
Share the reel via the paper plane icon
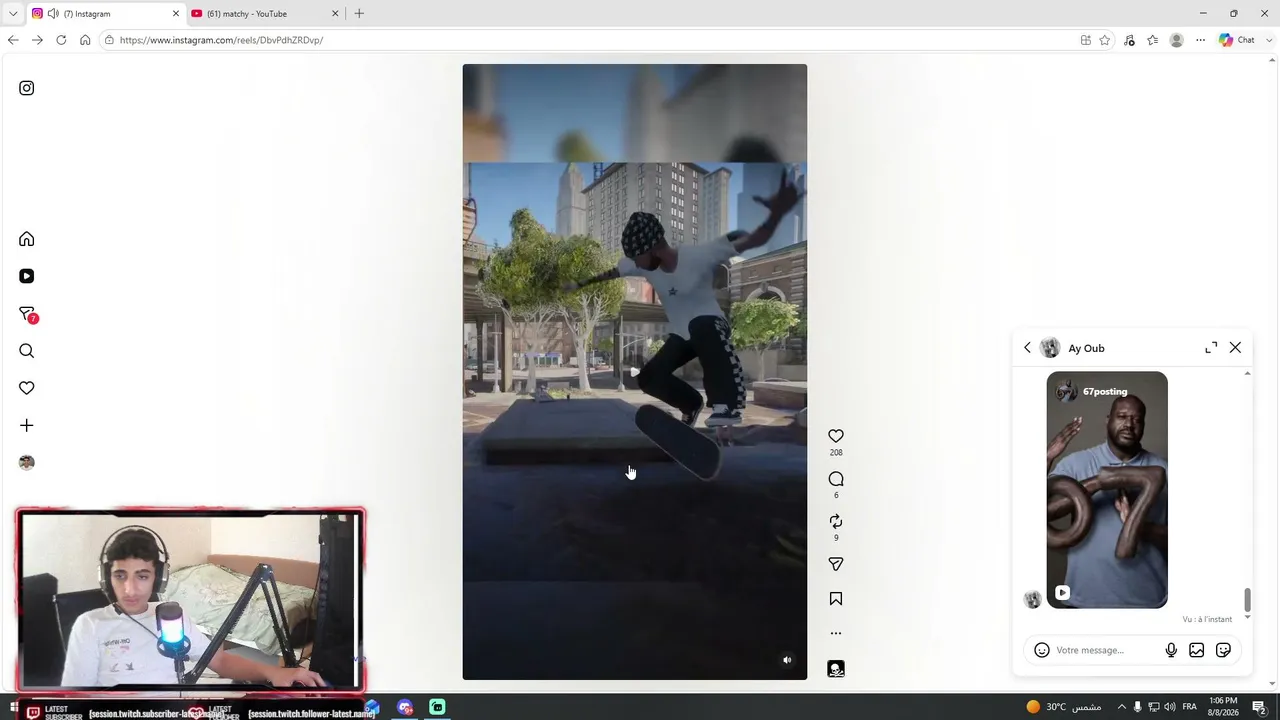tap(836, 564)
